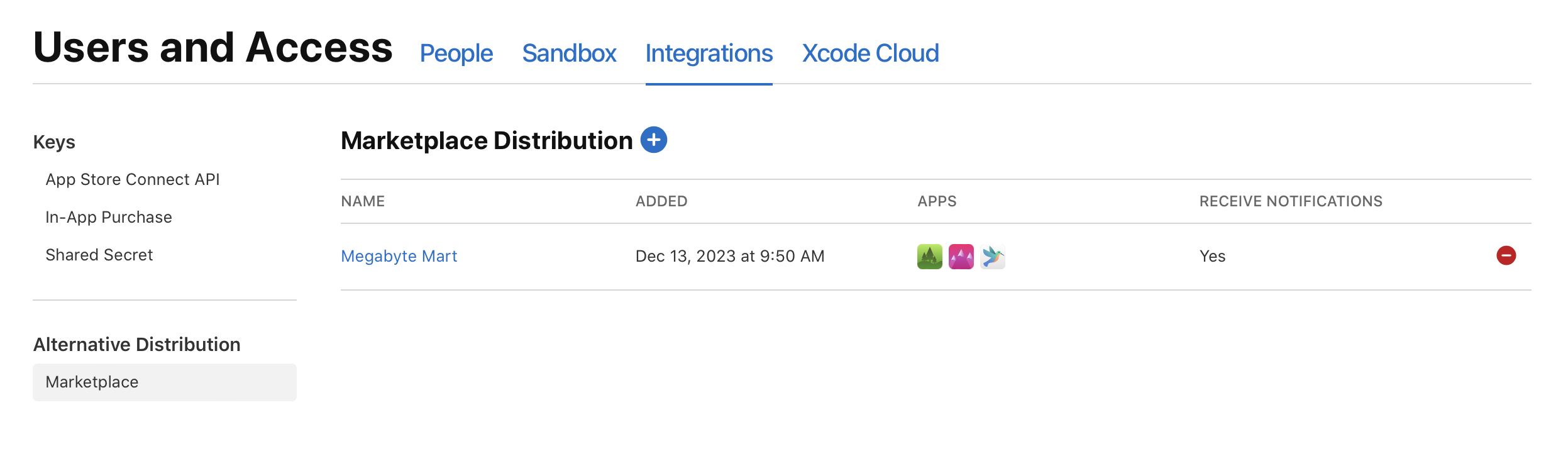Click the hummingbird app icon
This screenshot has width=1568, height=468.
(992, 257)
